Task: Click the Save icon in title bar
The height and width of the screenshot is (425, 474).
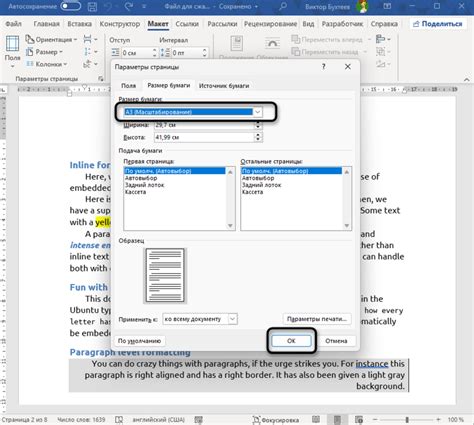Action: point(93,7)
